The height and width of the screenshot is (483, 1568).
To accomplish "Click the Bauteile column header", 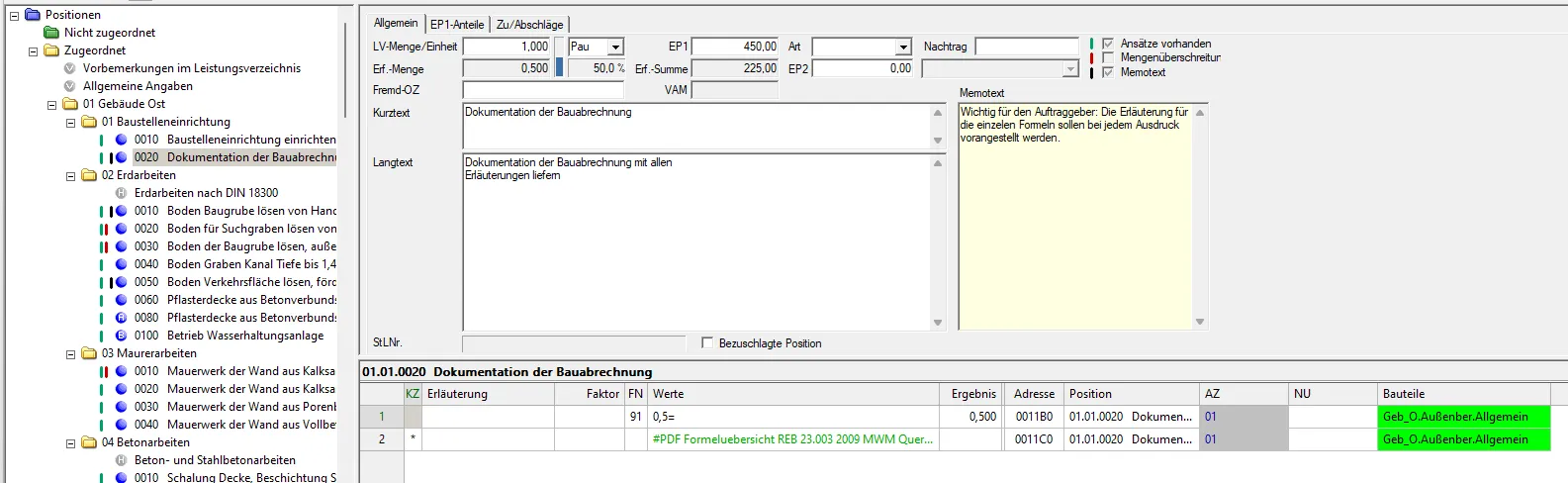I will pyautogui.click(x=1463, y=394).
